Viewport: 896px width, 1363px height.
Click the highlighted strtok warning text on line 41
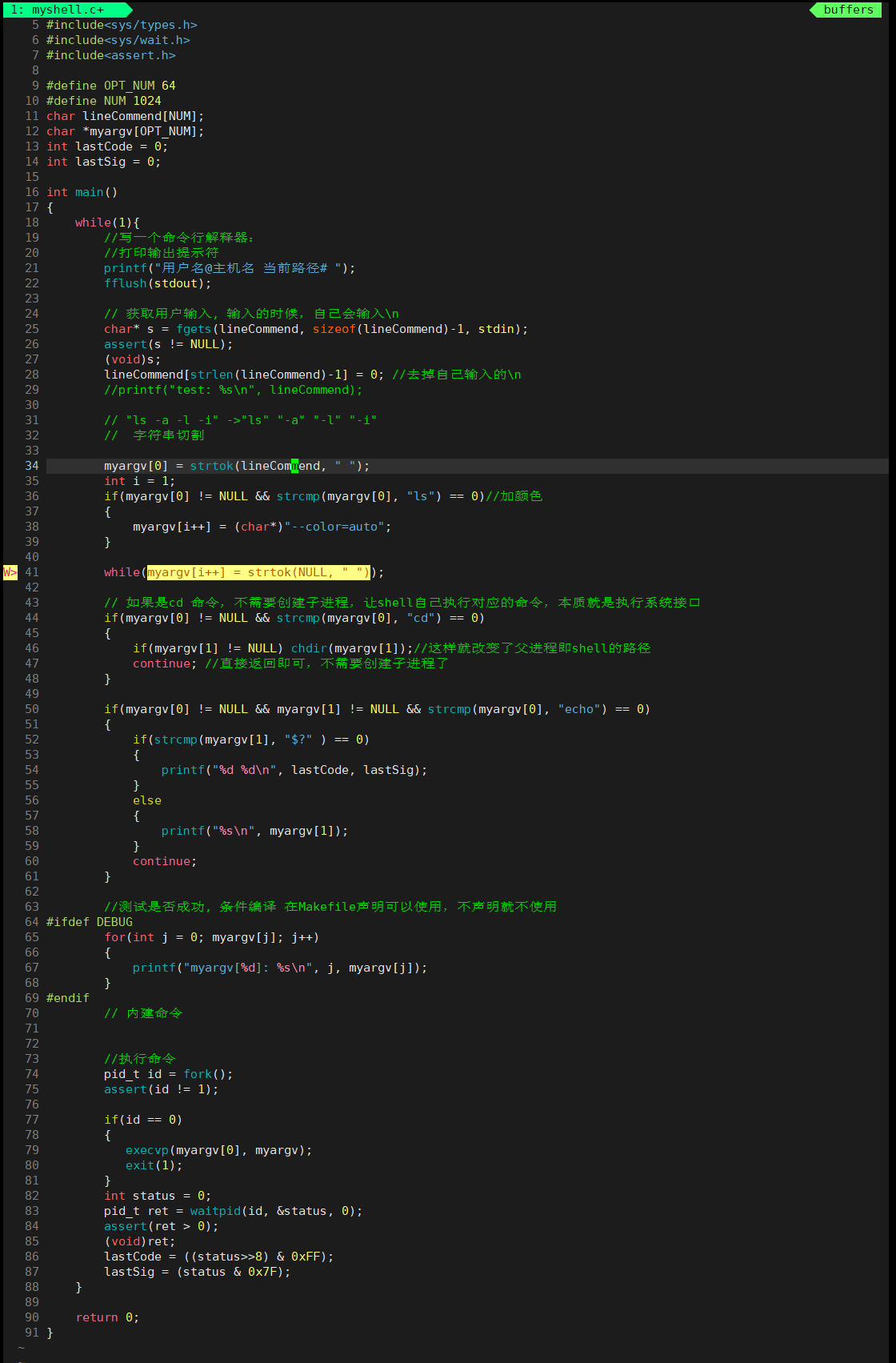258,572
